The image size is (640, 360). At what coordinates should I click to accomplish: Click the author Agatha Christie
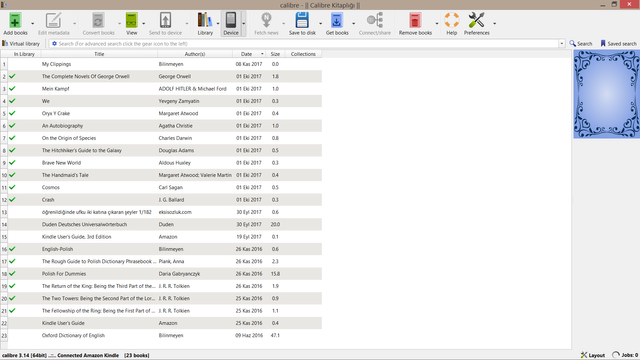pos(176,126)
